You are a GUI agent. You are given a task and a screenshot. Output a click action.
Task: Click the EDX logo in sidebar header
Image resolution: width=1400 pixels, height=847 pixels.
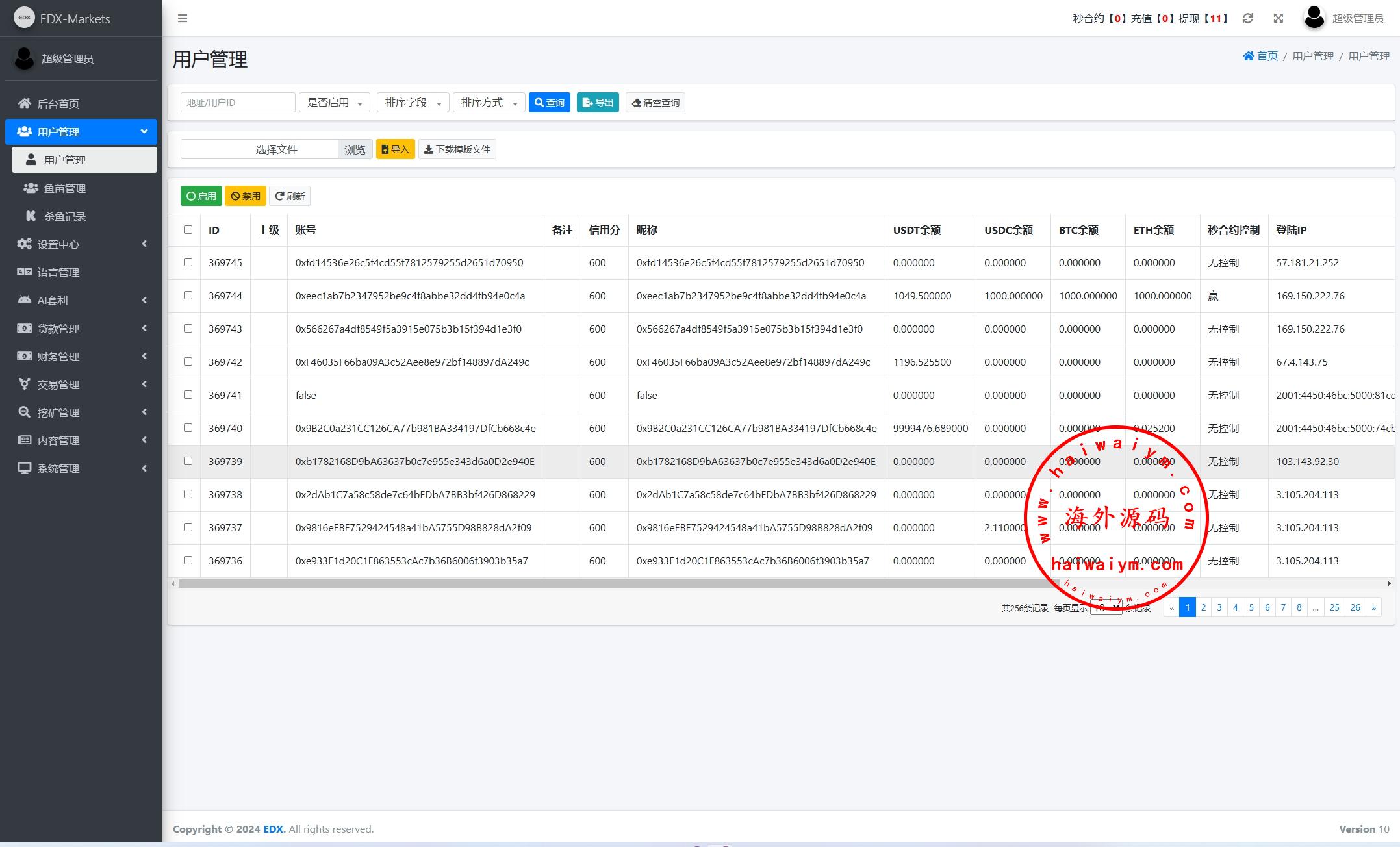coord(24,18)
